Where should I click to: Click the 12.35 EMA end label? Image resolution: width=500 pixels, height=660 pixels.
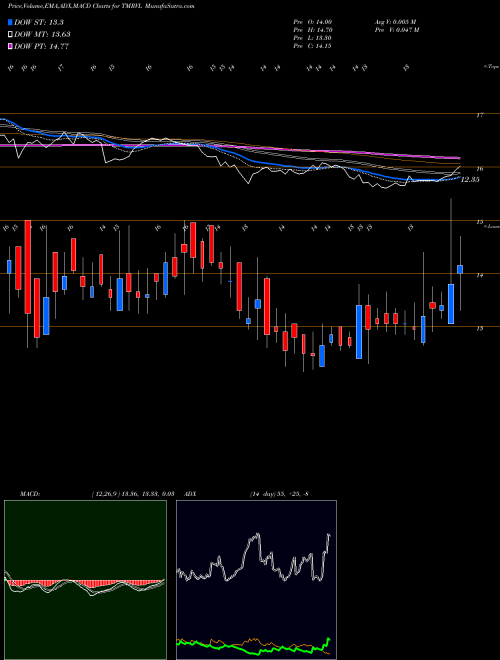tap(470, 180)
